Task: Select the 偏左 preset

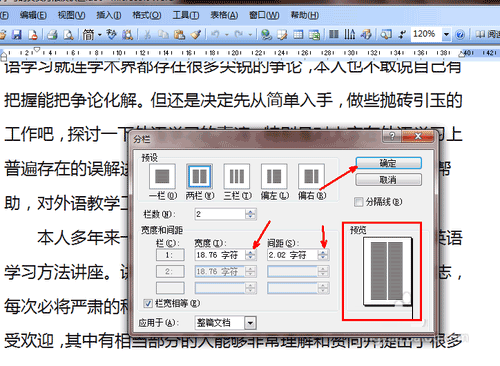Action: [x=274, y=176]
